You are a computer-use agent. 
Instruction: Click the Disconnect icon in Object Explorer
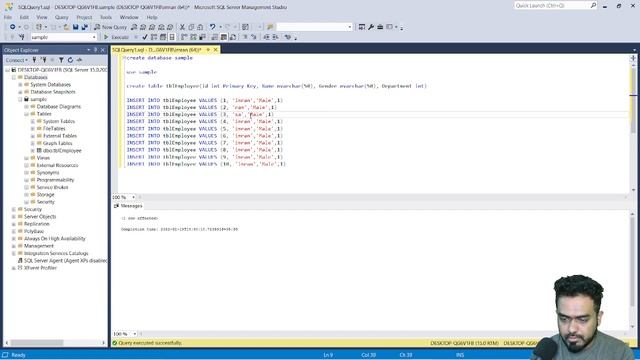point(43,60)
